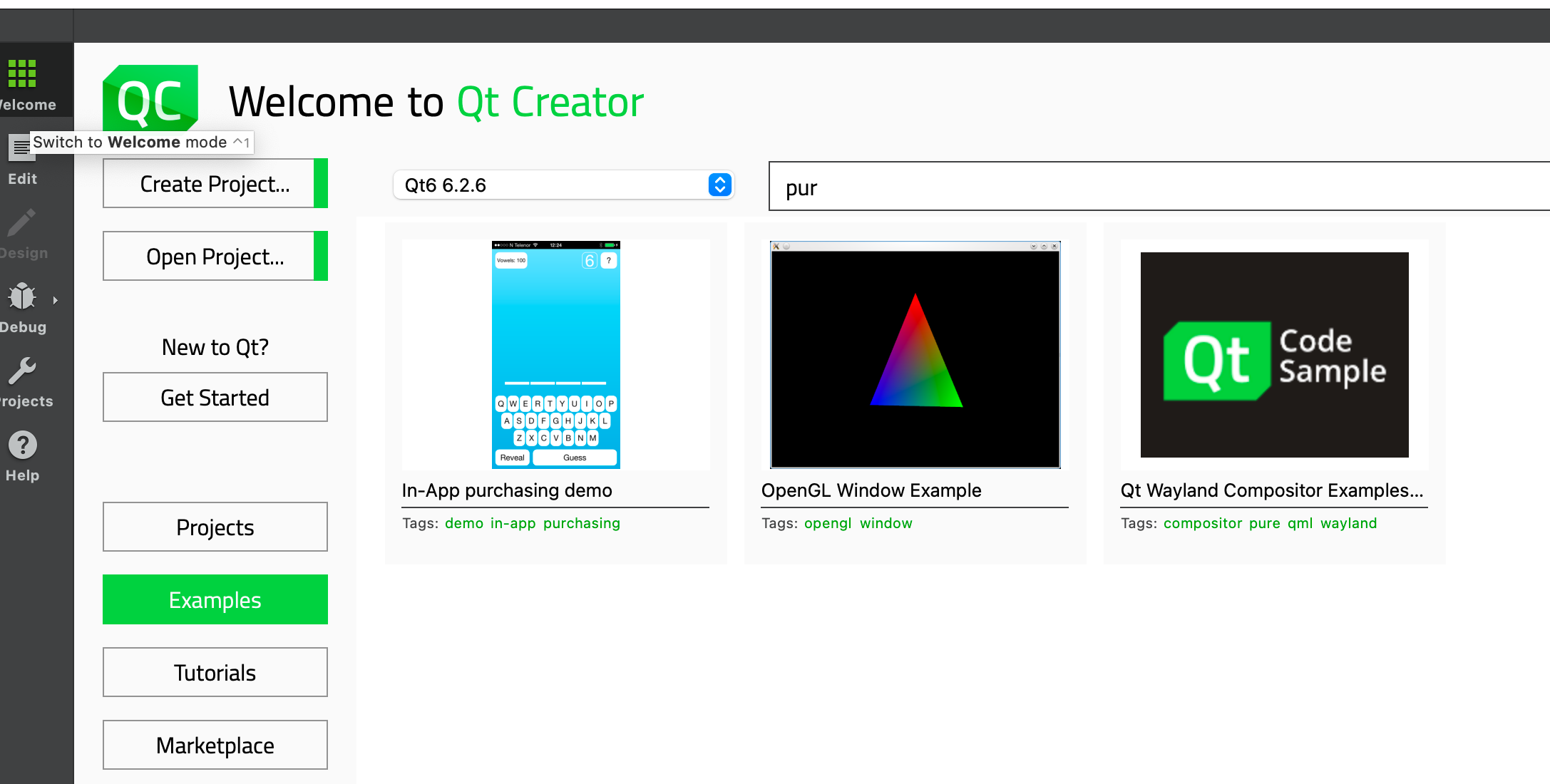Filter by the wayland tag
The width and height of the screenshot is (1550, 784).
[x=1349, y=523]
